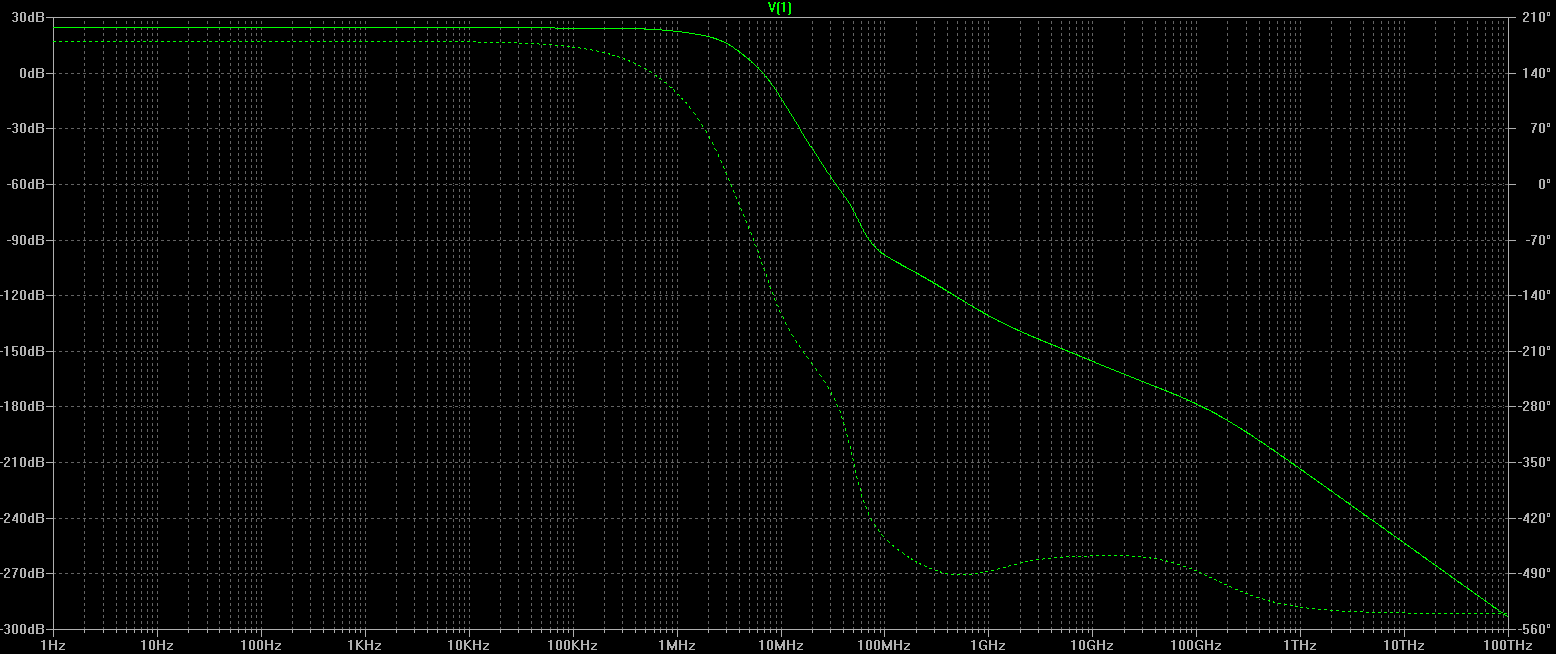1556x654 pixels.
Task: Click the 1GHz frequency axis label
Action: point(987,646)
